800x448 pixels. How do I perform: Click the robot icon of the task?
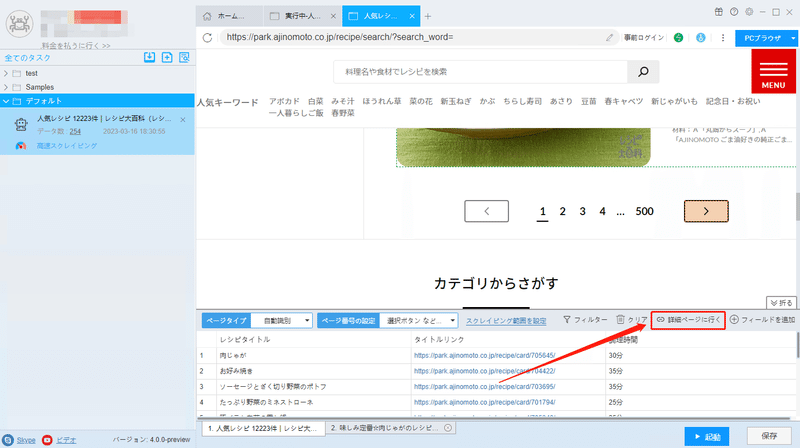21,124
